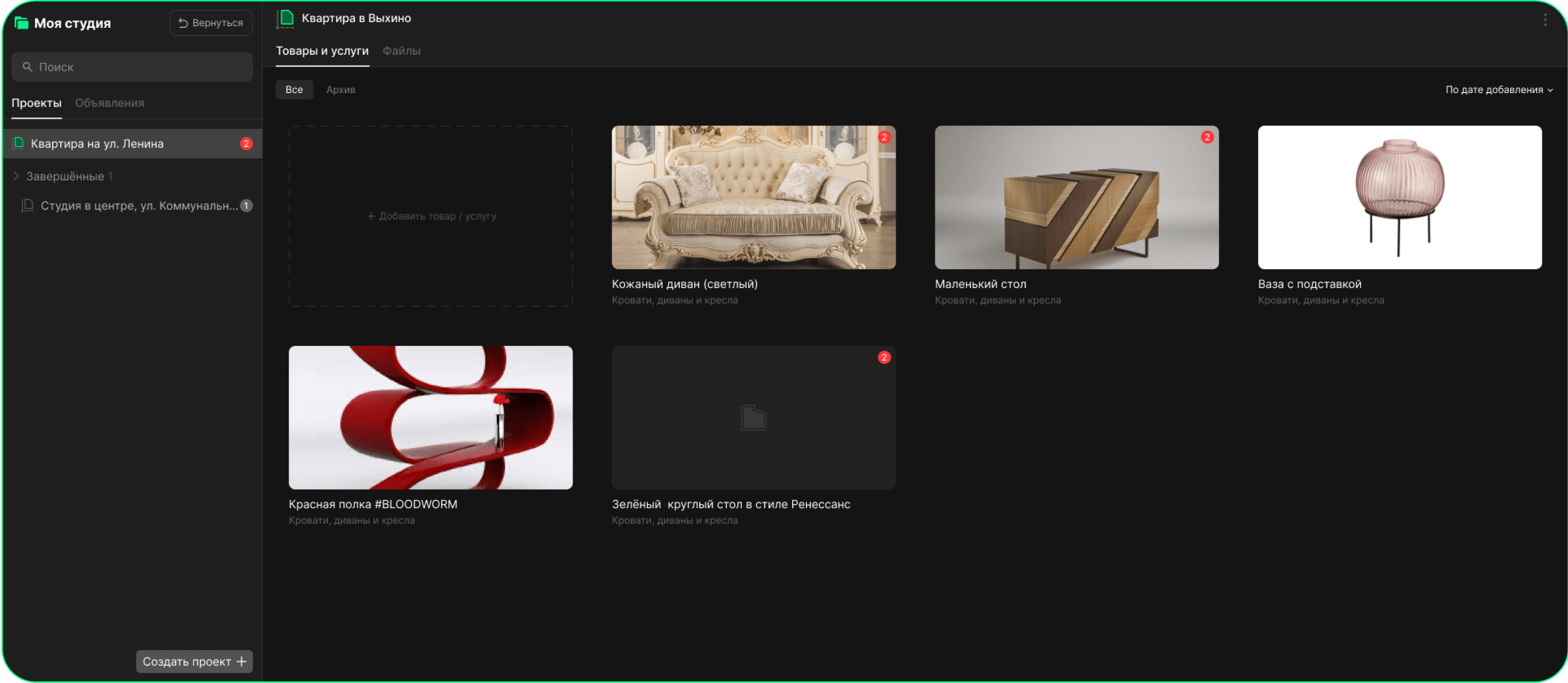1568x683 pixels.
Task: Open the Объявления tab in sidebar
Action: coord(110,103)
